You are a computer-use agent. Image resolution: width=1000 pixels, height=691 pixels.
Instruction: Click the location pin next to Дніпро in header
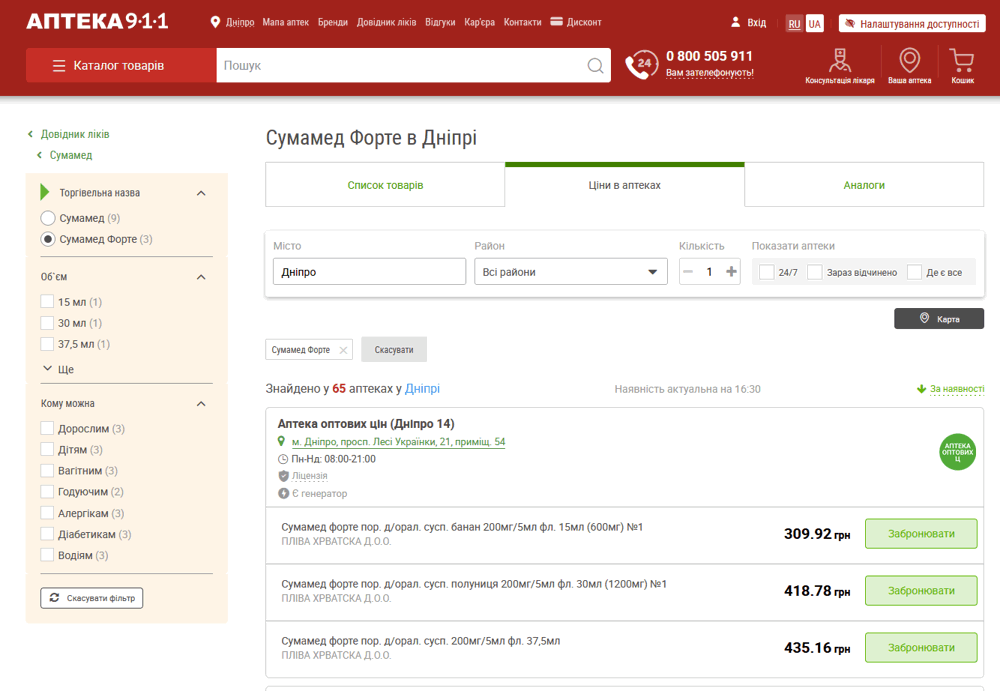[215, 22]
